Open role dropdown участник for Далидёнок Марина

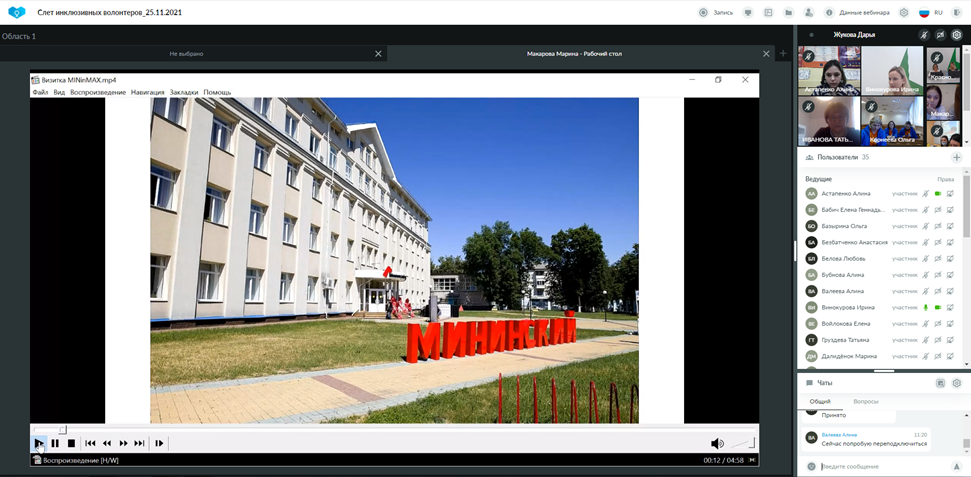coord(904,356)
